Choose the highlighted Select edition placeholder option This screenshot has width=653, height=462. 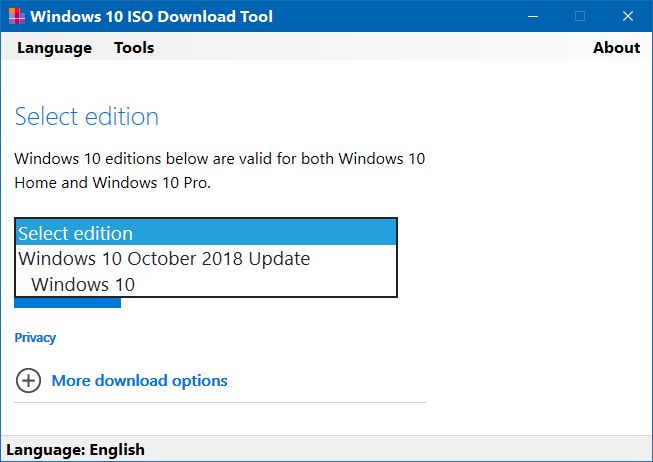[x=206, y=233]
